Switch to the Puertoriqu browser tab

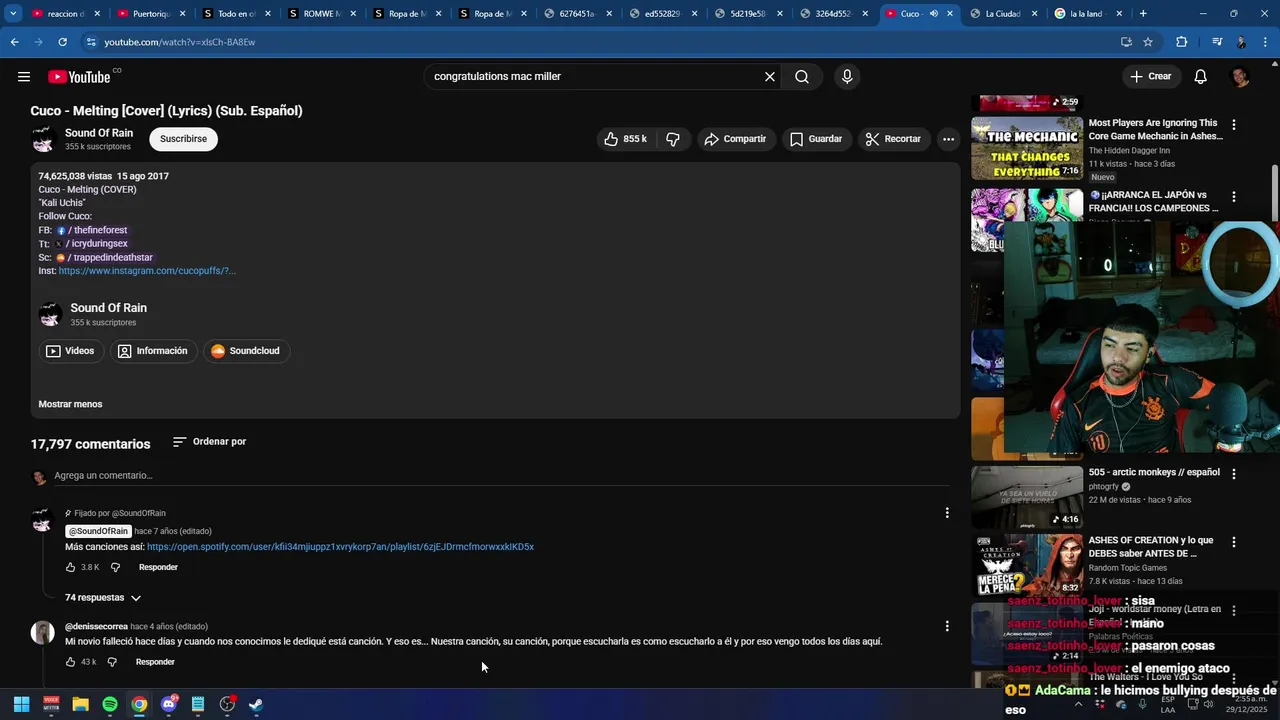pos(151,14)
